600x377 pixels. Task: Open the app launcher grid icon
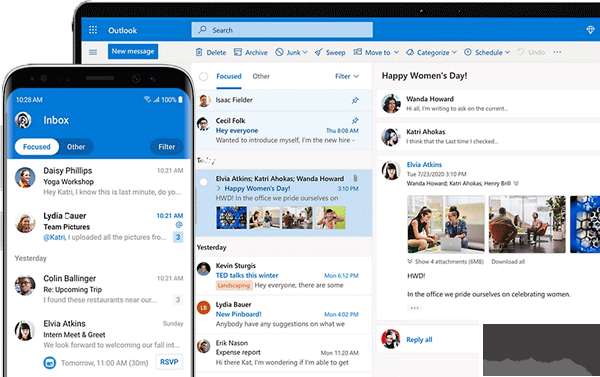93,30
